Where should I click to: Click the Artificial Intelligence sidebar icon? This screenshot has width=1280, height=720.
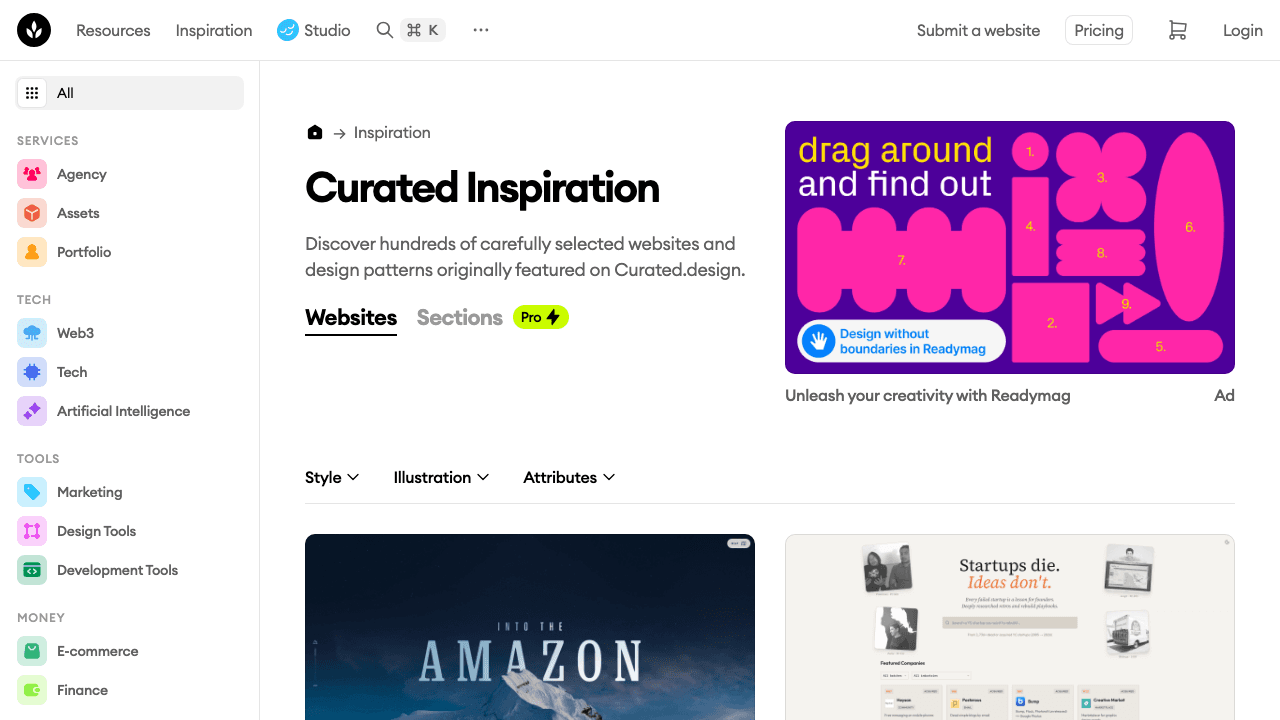point(32,411)
